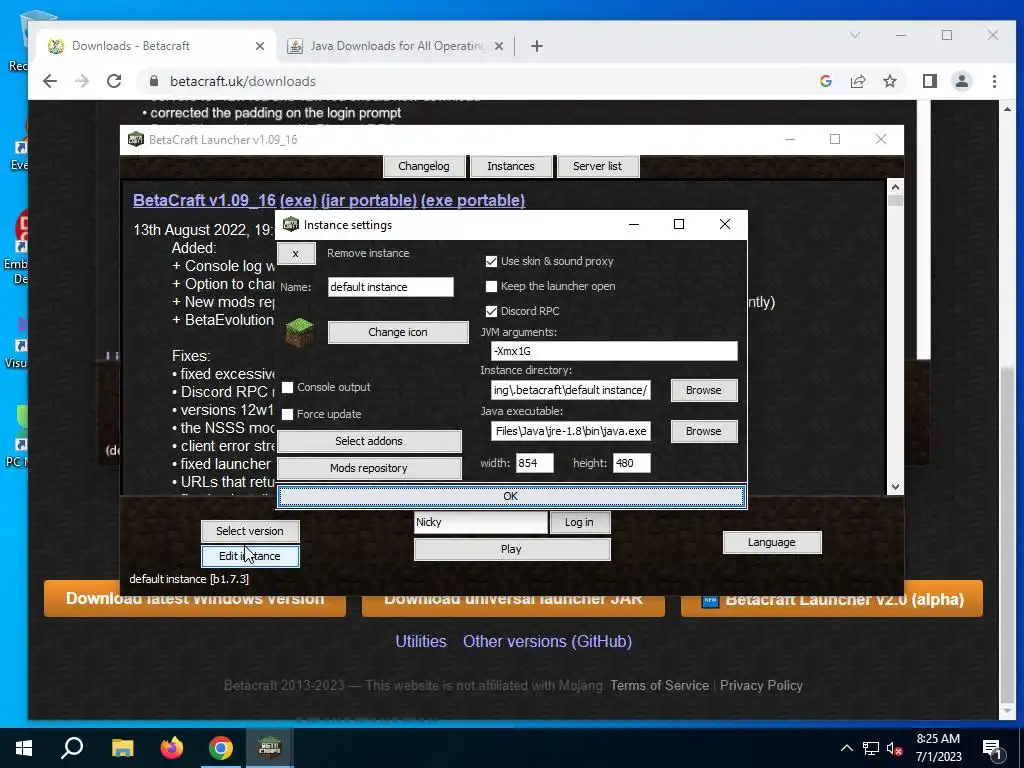Open Chrome profile icon
Image resolution: width=1024 pixels, height=768 pixels.
pyautogui.click(x=962, y=81)
